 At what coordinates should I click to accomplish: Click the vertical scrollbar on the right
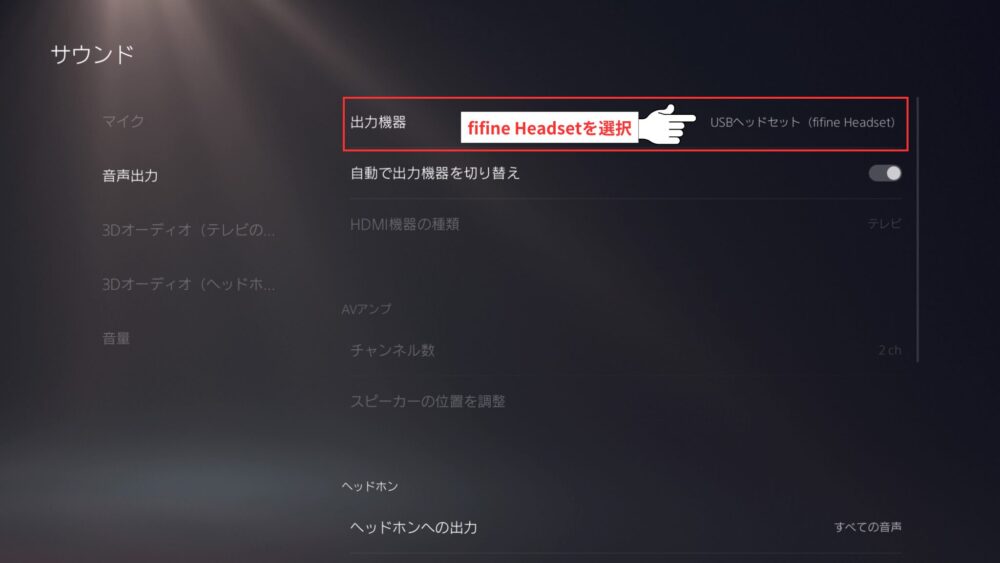click(x=917, y=230)
